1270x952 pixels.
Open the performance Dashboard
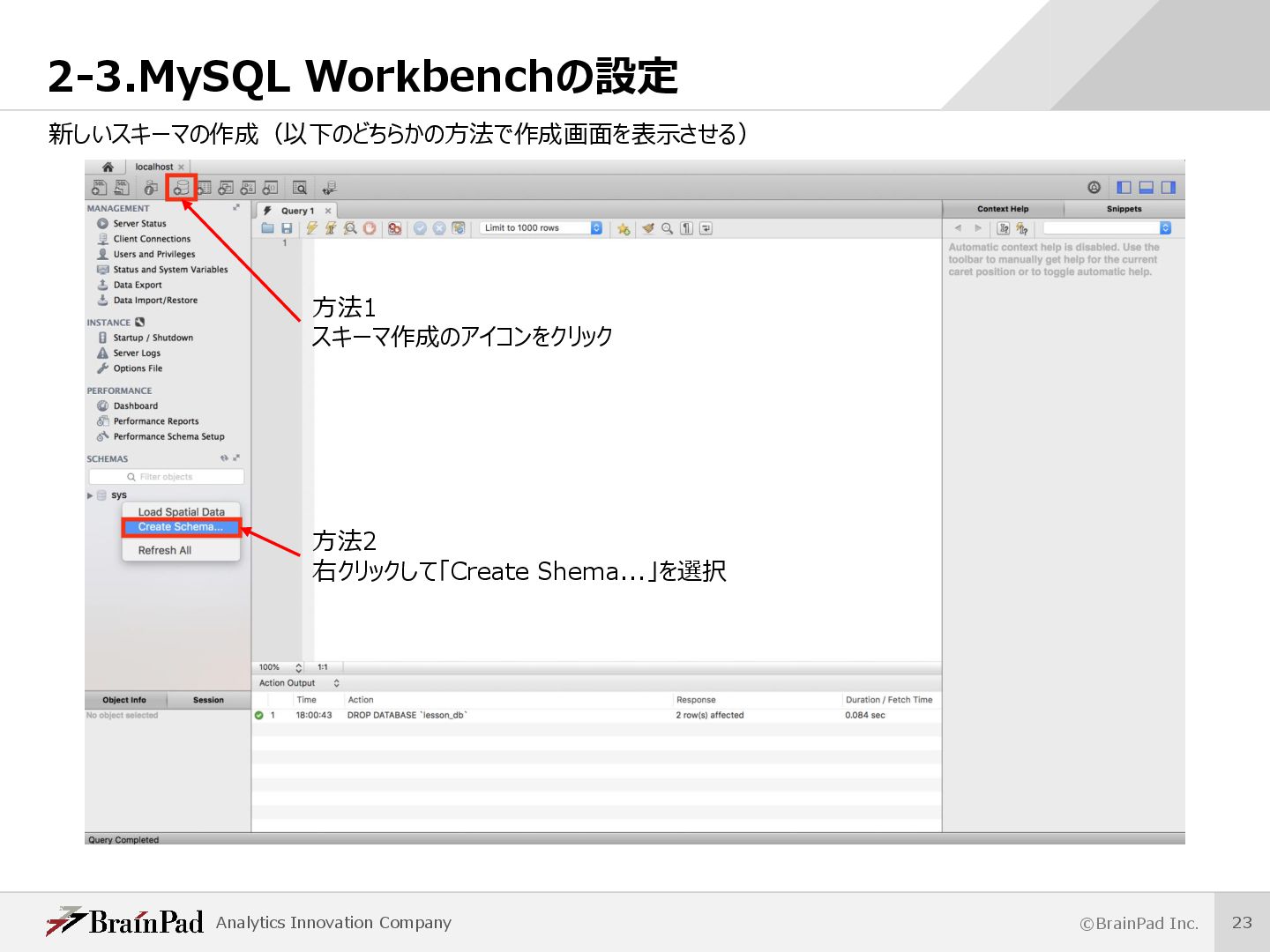[x=128, y=406]
